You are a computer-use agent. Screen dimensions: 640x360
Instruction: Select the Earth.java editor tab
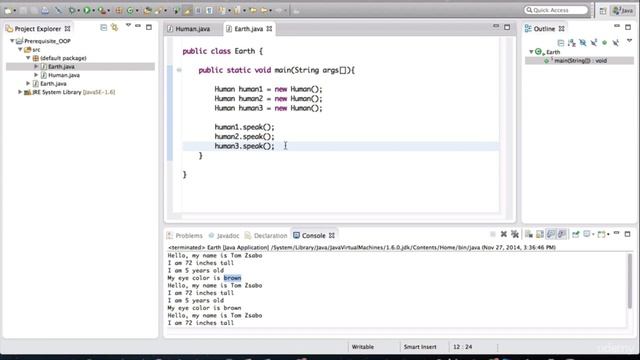pyautogui.click(x=249, y=29)
